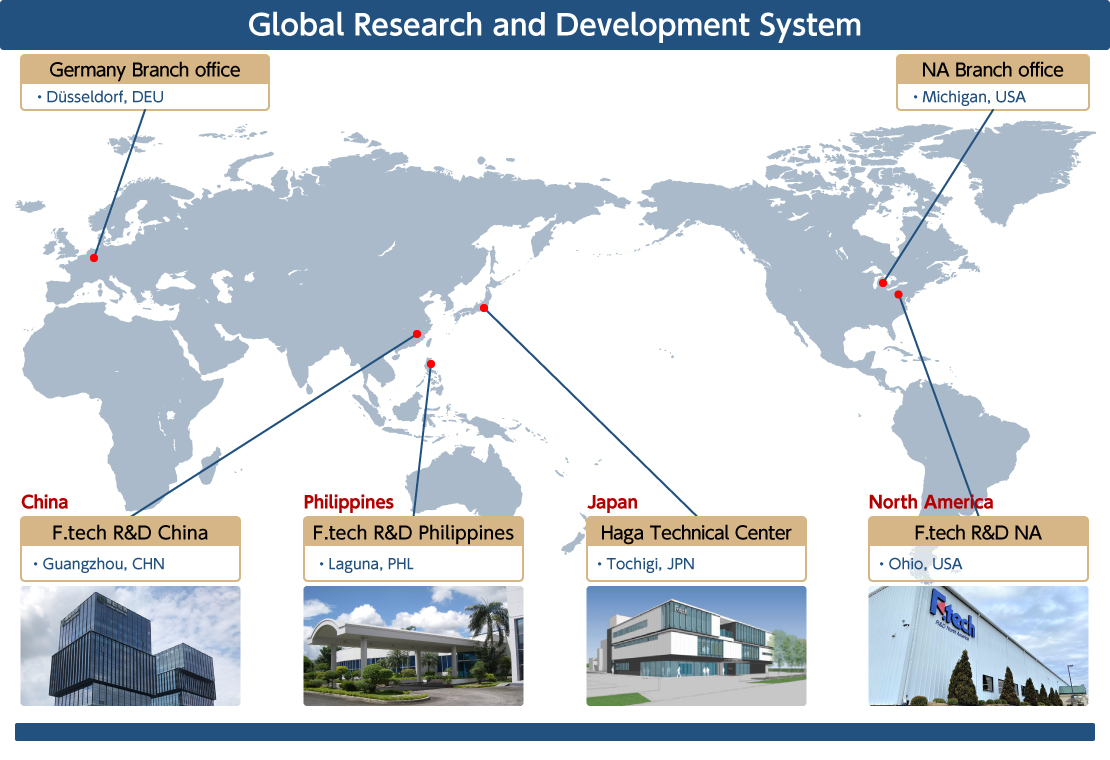Click the red map marker in the Philippines
The image size is (1110, 760).
(431, 364)
